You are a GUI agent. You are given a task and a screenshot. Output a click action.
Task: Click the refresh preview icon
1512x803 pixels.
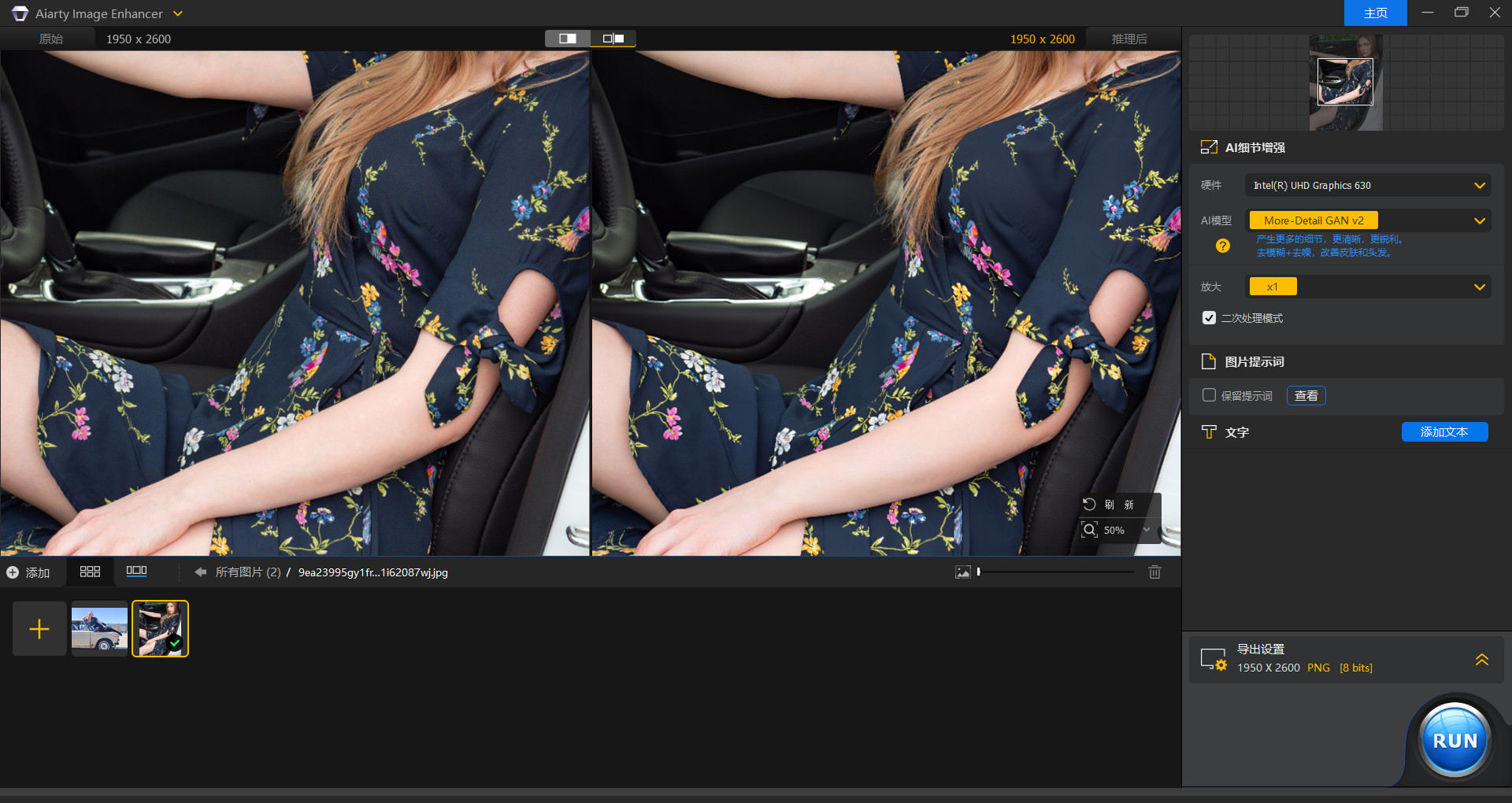tap(1089, 505)
